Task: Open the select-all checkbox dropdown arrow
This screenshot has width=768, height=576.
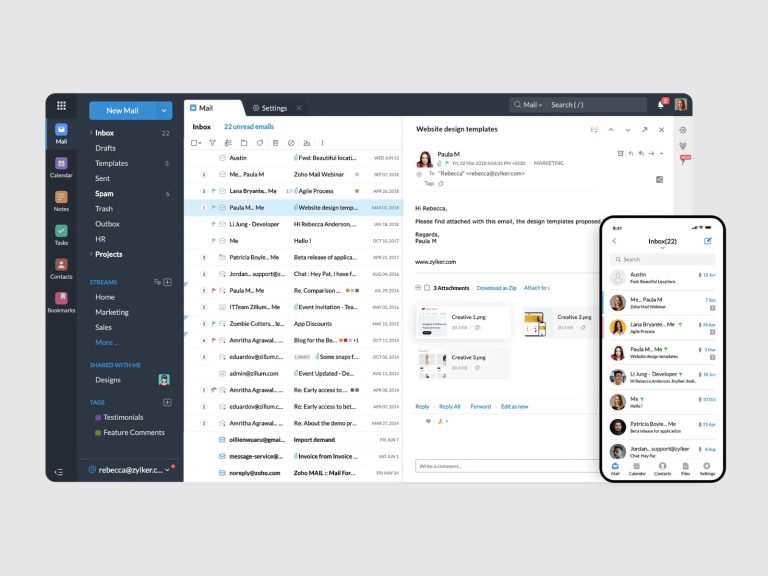Action: (x=200, y=143)
